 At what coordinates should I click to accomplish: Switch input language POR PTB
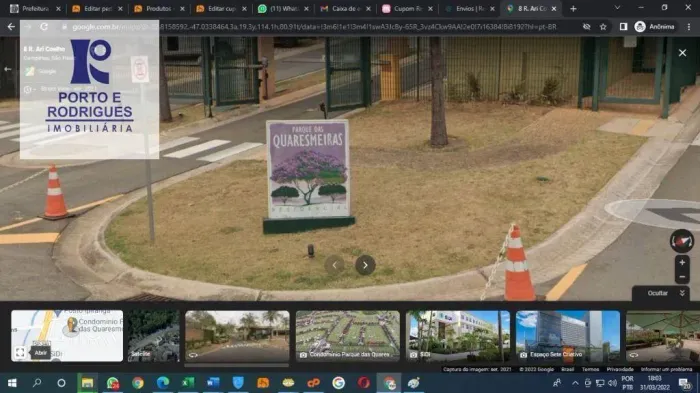click(627, 383)
